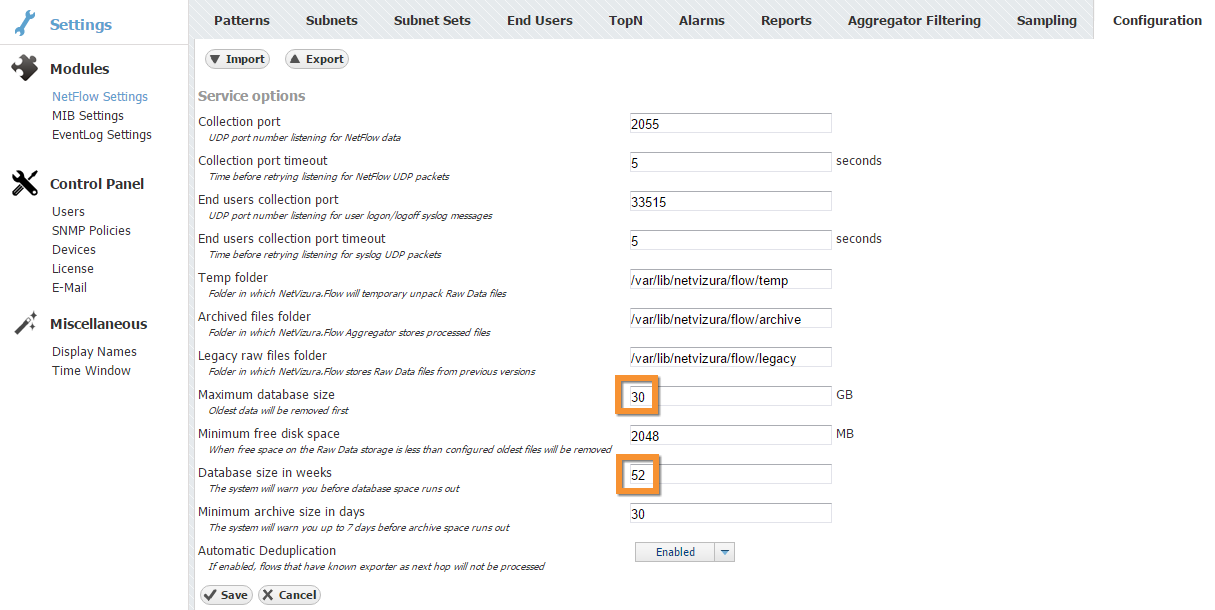Open the Alarms tab
Screen dimensions: 1215x610
(x=702, y=20)
